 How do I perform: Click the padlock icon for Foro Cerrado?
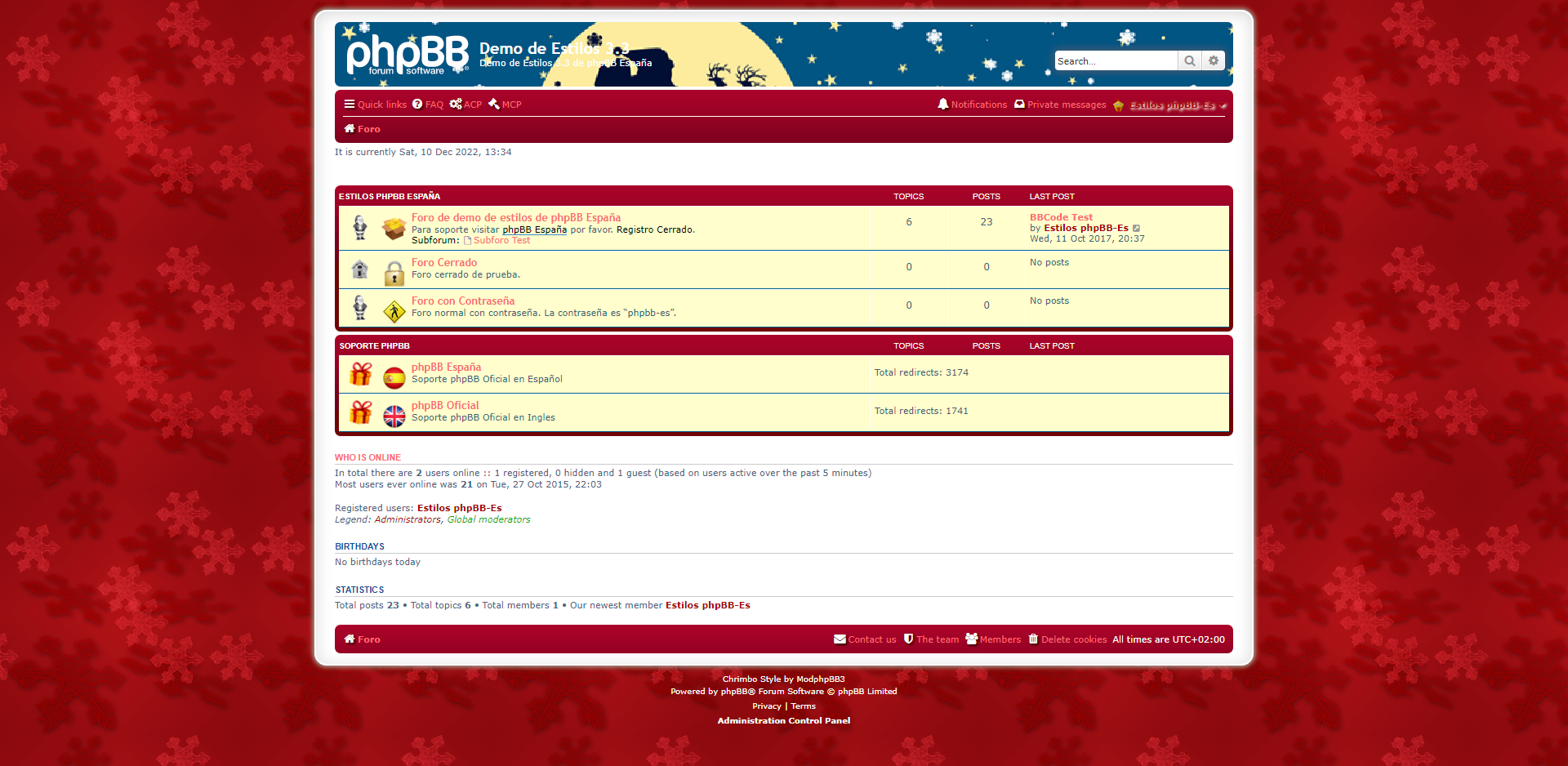(x=394, y=273)
